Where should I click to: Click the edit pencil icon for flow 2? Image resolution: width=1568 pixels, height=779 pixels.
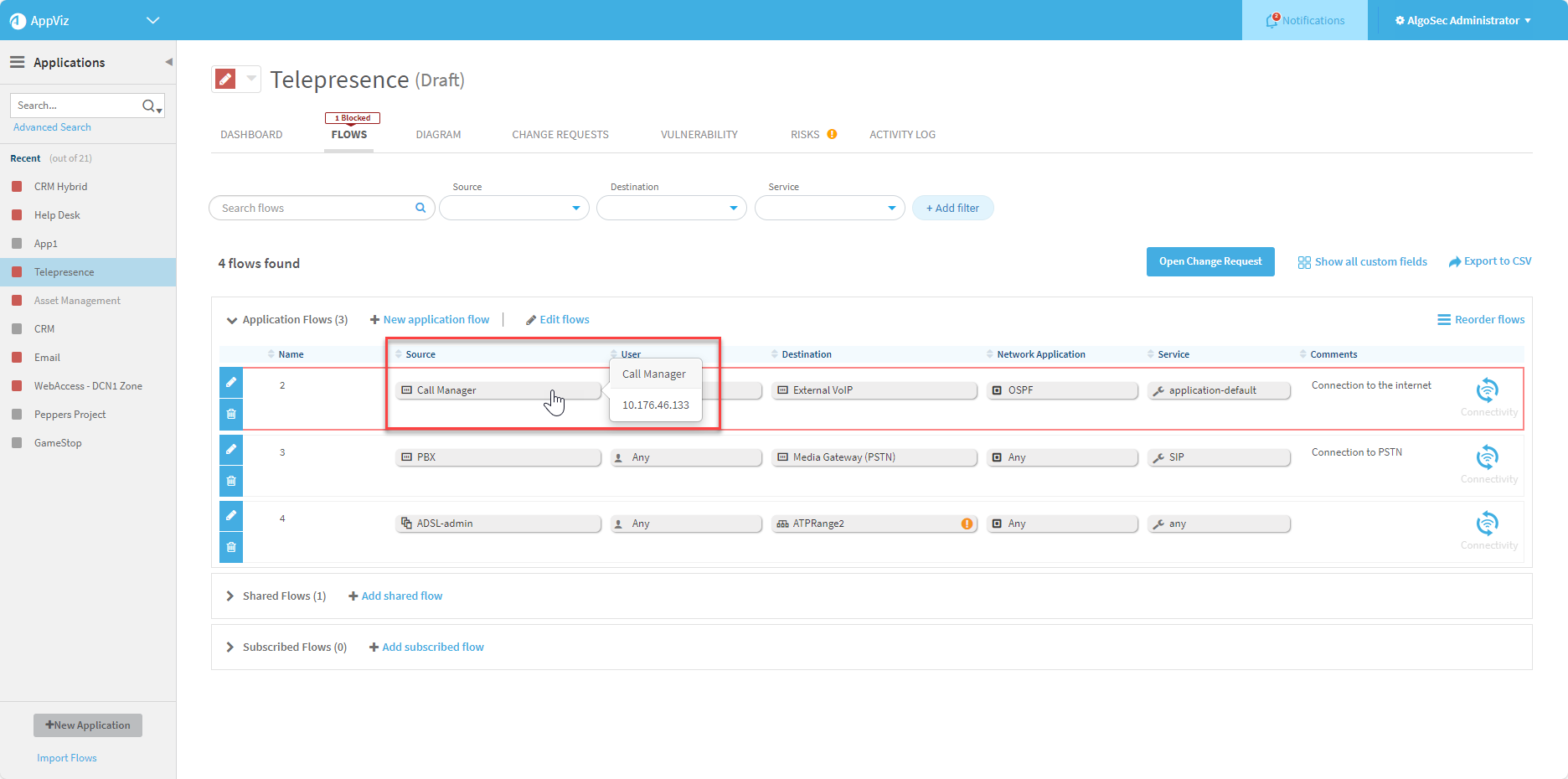[x=231, y=382]
